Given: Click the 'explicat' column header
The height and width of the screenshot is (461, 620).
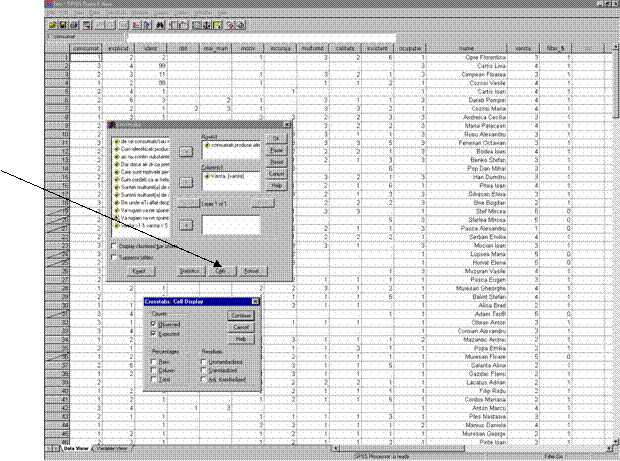Looking at the screenshot, I should tap(119, 48).
